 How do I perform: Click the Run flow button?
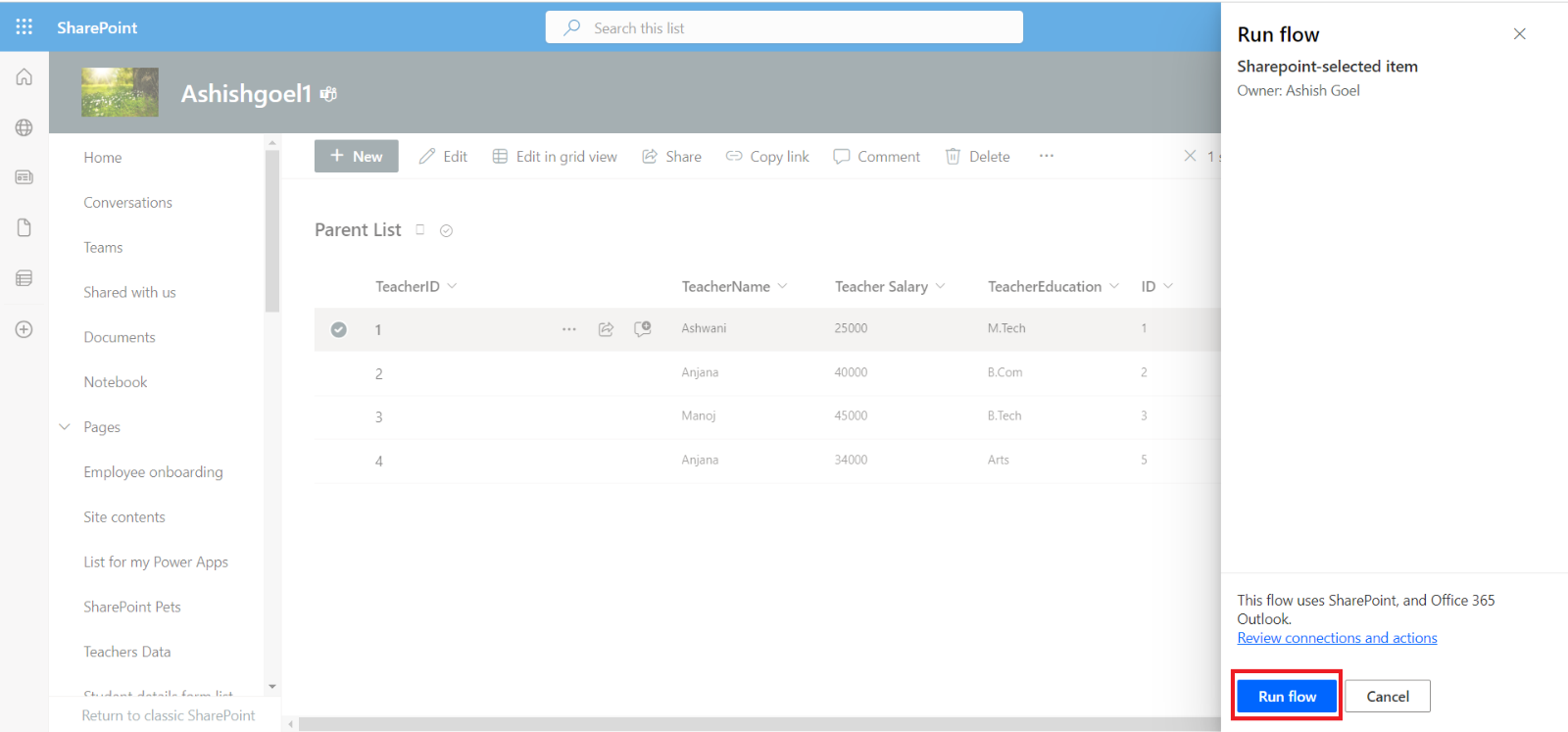(x=1287, y=696)
